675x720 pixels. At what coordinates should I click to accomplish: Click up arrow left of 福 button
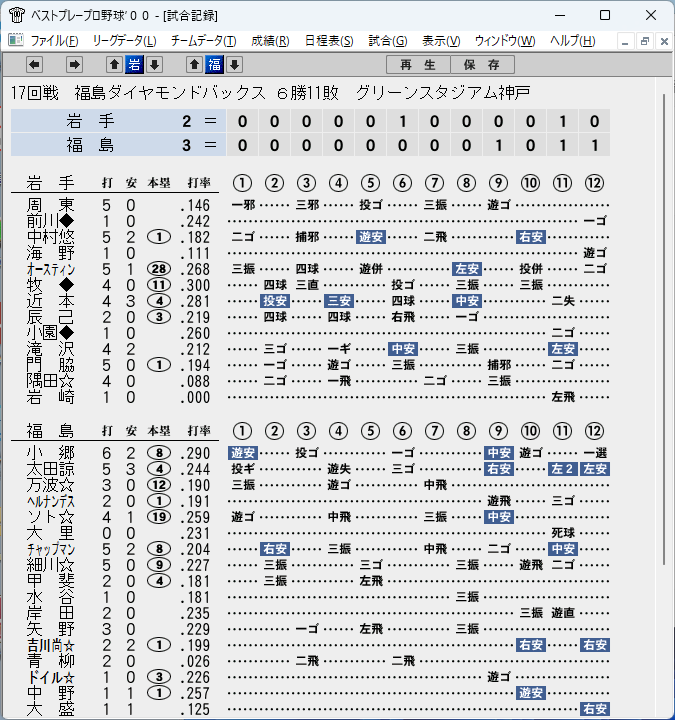click(x=195, y=65)
